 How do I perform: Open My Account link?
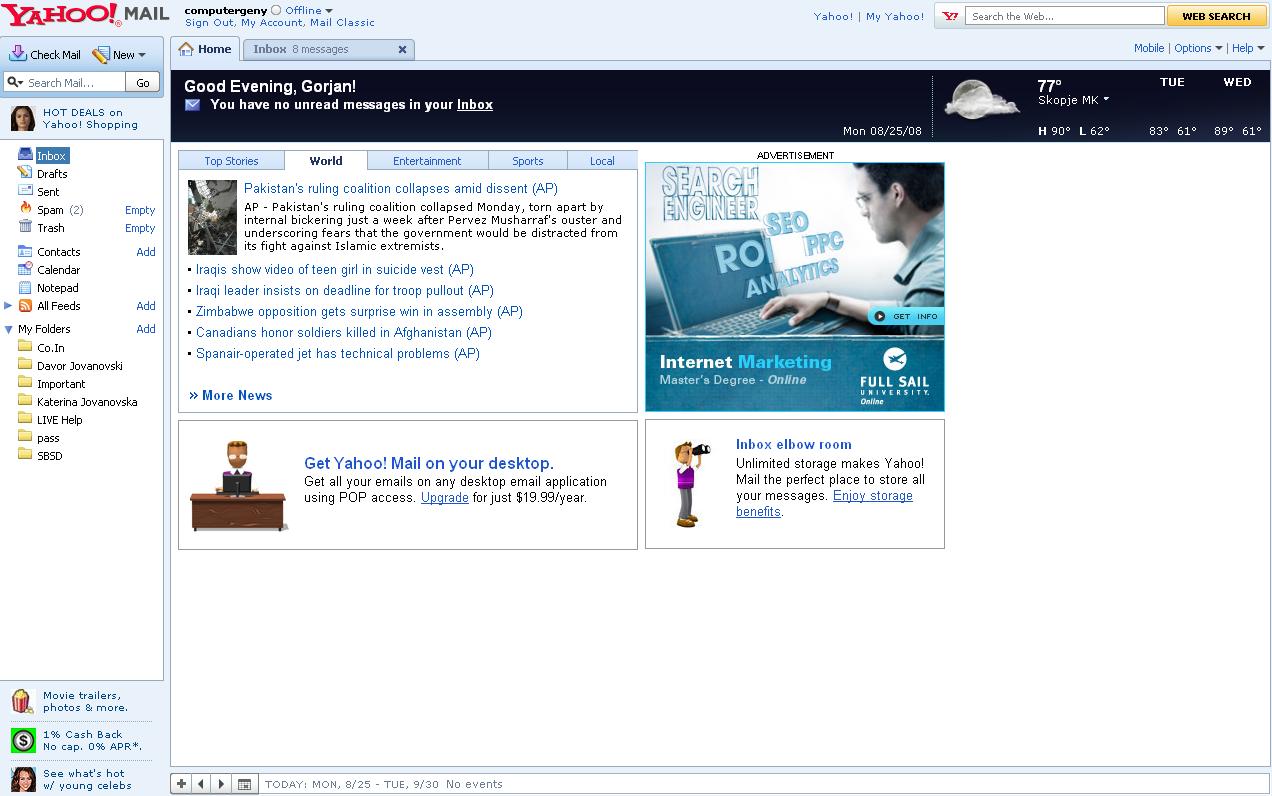pyautogui.click(x=272, y=22)
